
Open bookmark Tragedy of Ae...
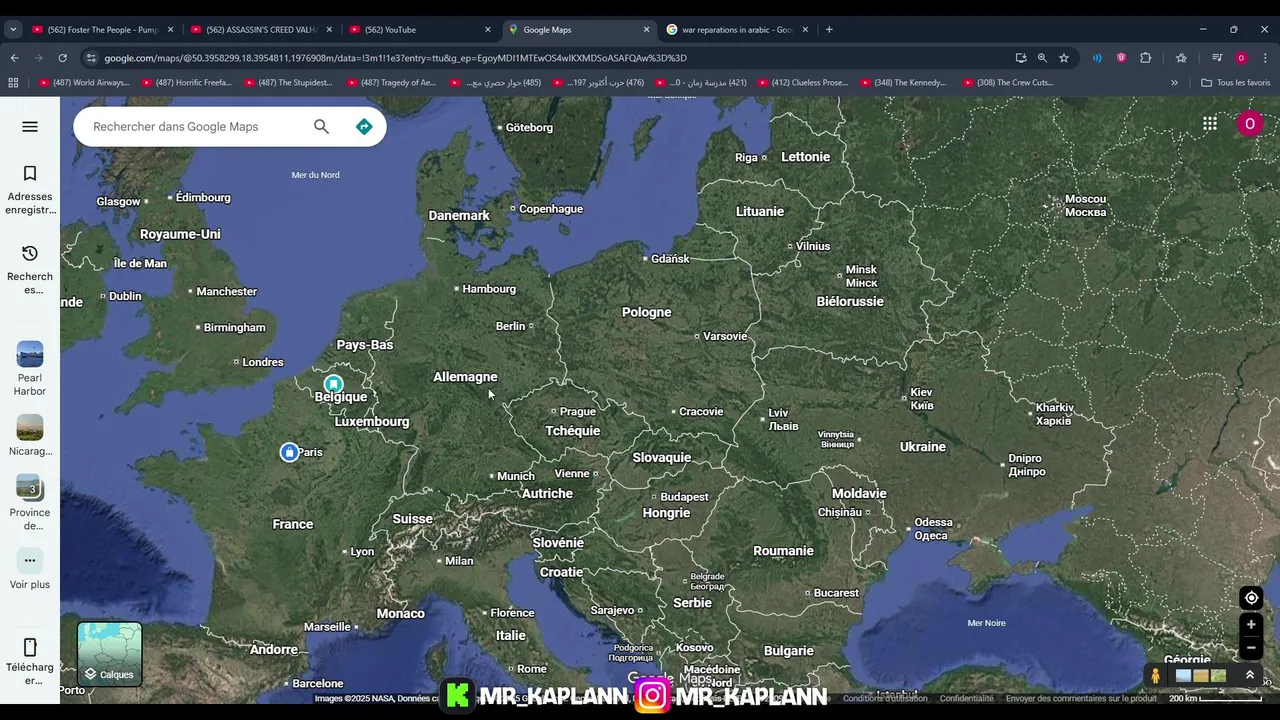click(391, 83)
